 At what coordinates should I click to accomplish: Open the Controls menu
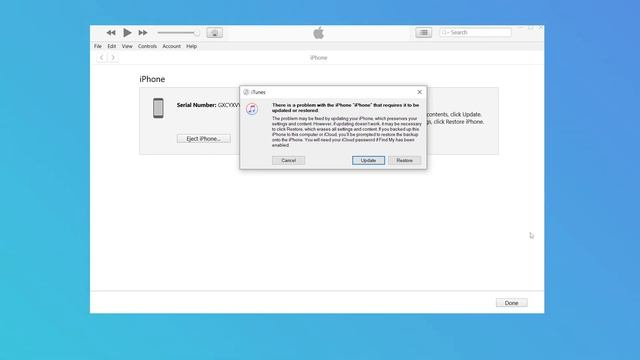pos(147,46)
